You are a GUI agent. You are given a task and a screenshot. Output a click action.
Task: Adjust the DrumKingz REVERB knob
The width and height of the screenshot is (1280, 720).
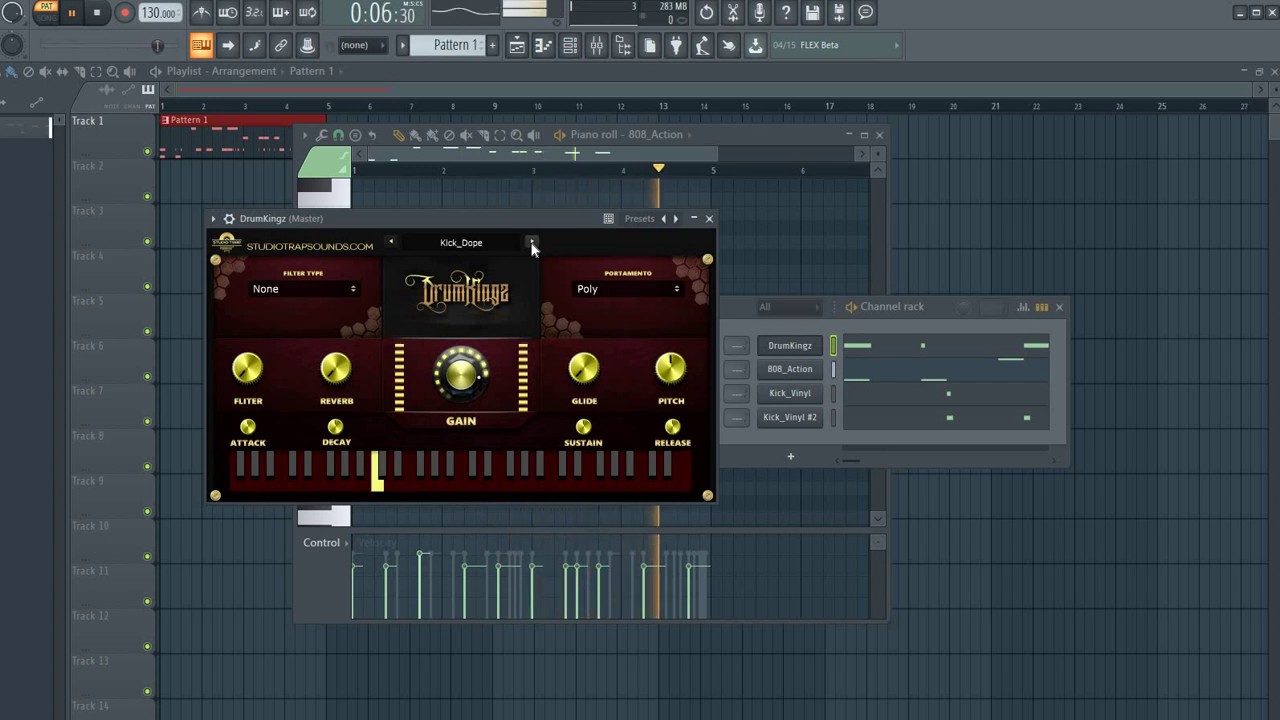[x=336, y=369]
